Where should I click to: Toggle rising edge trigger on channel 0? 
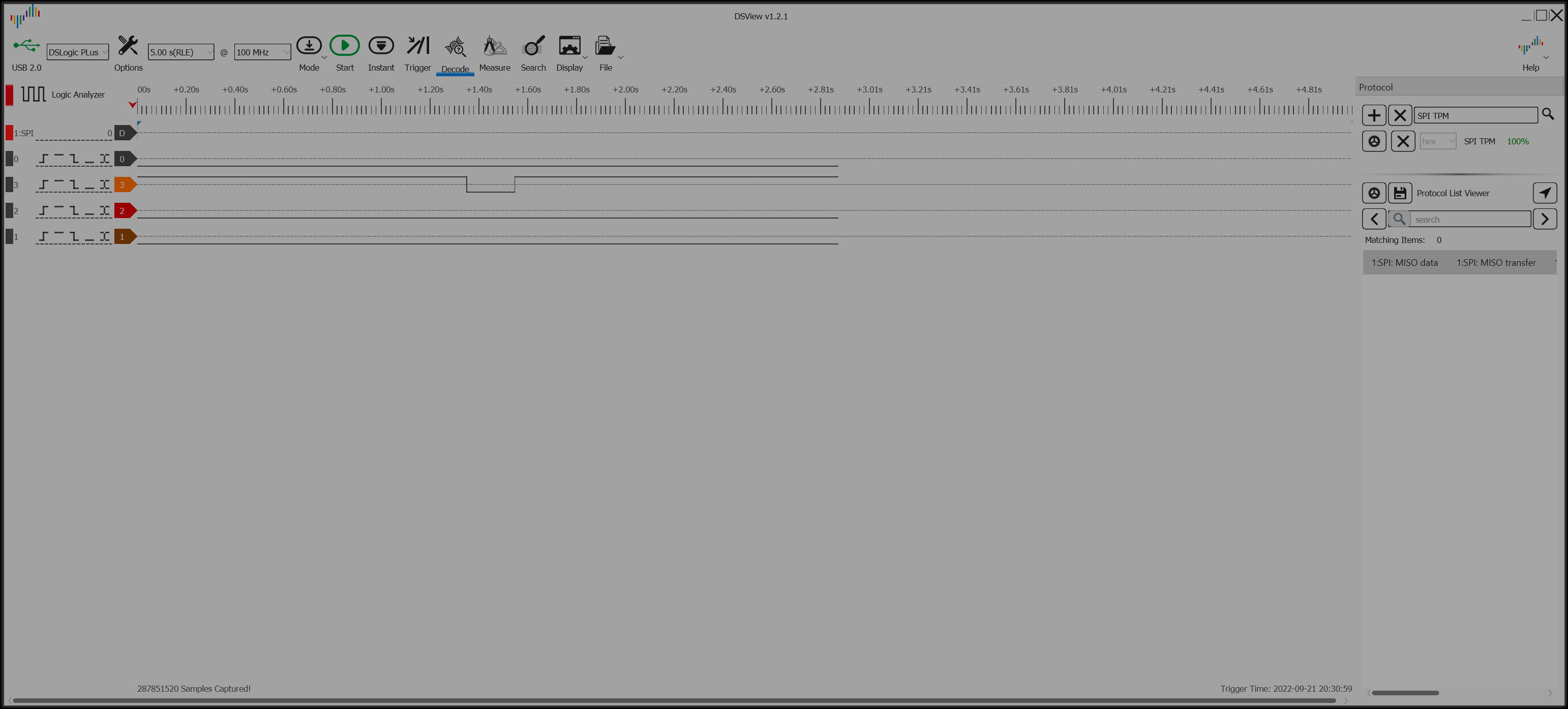tap(44, 159)
